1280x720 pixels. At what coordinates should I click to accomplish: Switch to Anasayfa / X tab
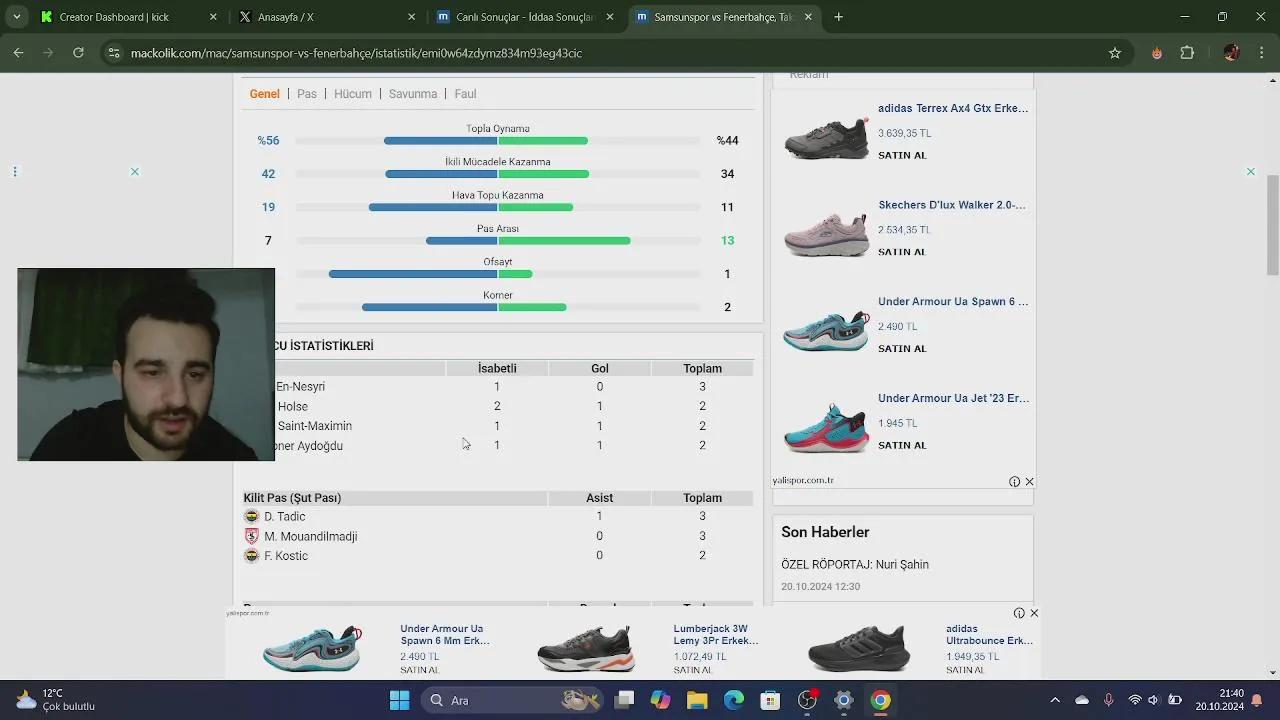click(x=325, y=17)
